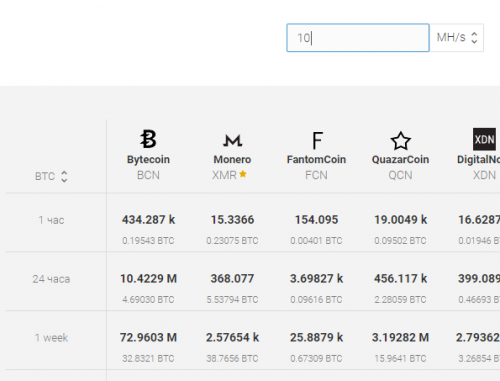This screenshot has width=500, height=381.
Task: Open the Monero coin name link
Action: click(232, 160)
